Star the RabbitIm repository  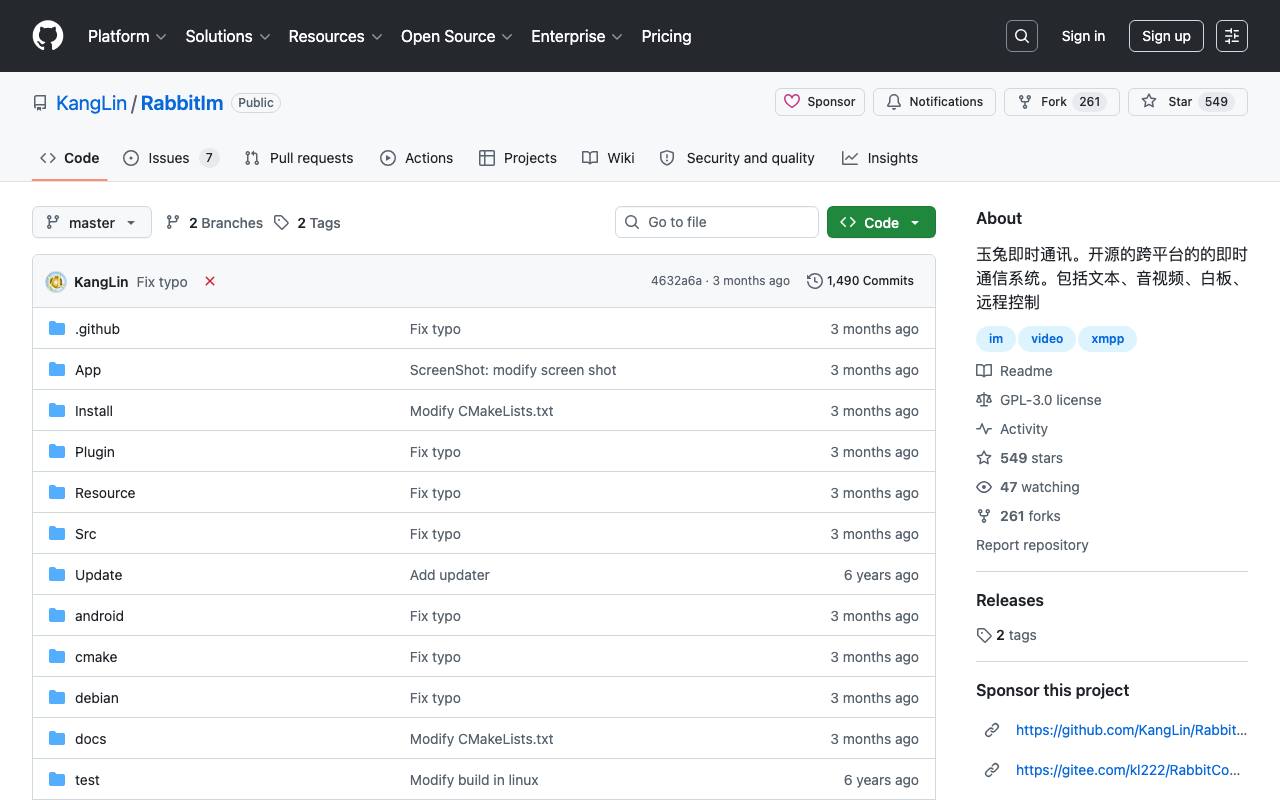coord(1187,102)
